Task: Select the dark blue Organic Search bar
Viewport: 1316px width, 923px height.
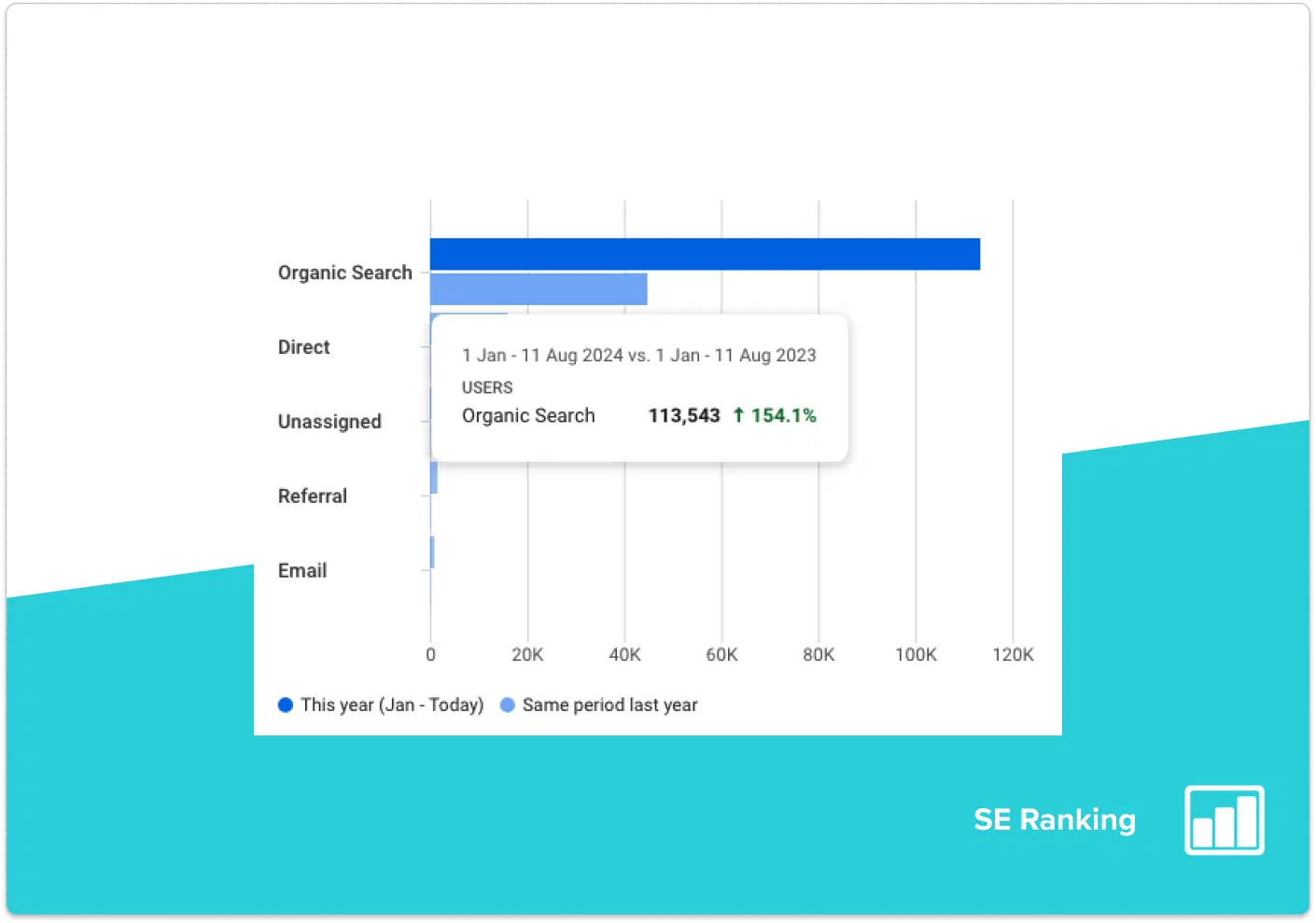Action: pos(705,254)
